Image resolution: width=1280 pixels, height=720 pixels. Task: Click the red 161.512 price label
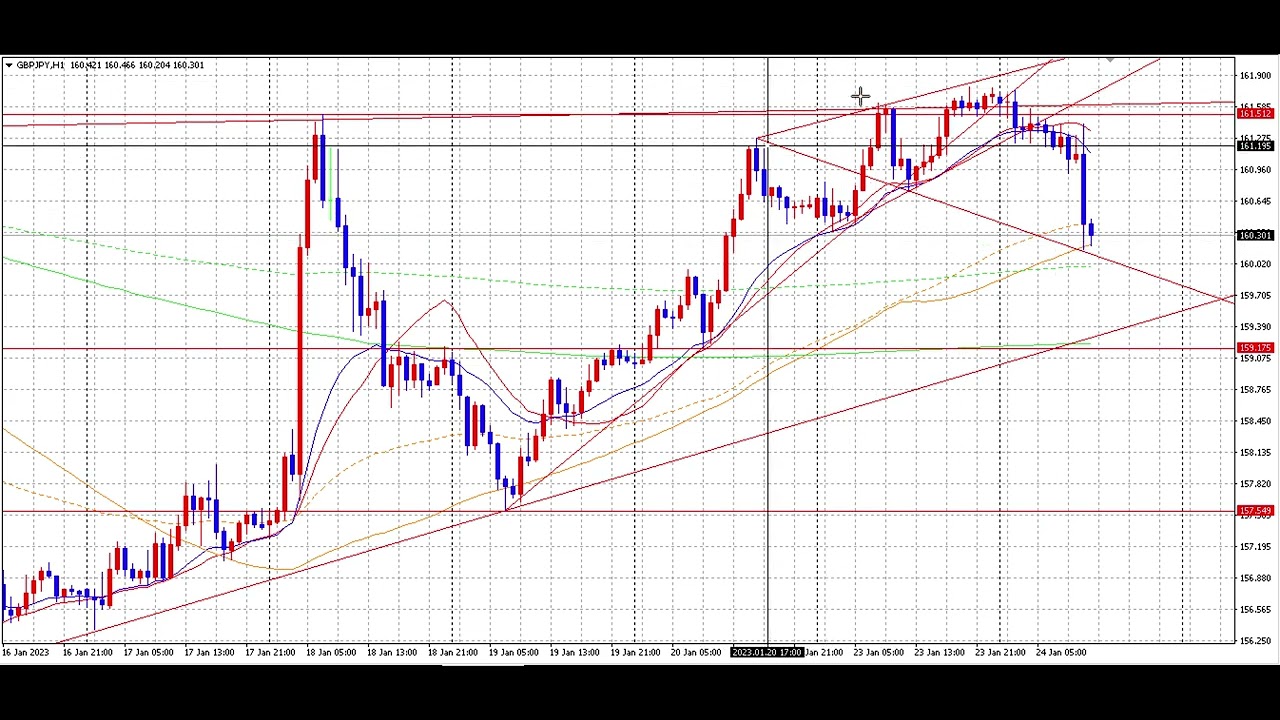[1255, 114]
